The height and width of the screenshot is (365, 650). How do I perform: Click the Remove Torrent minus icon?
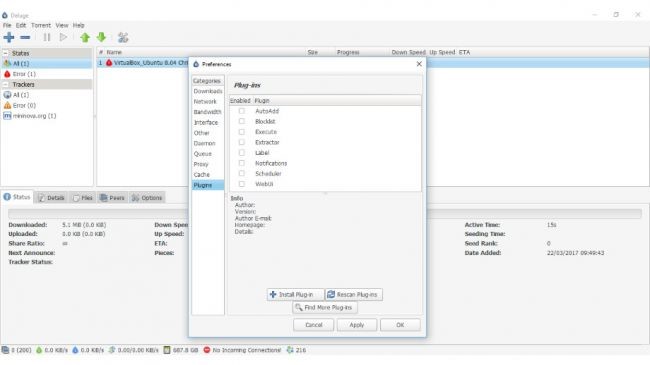(x=25, y=37)
